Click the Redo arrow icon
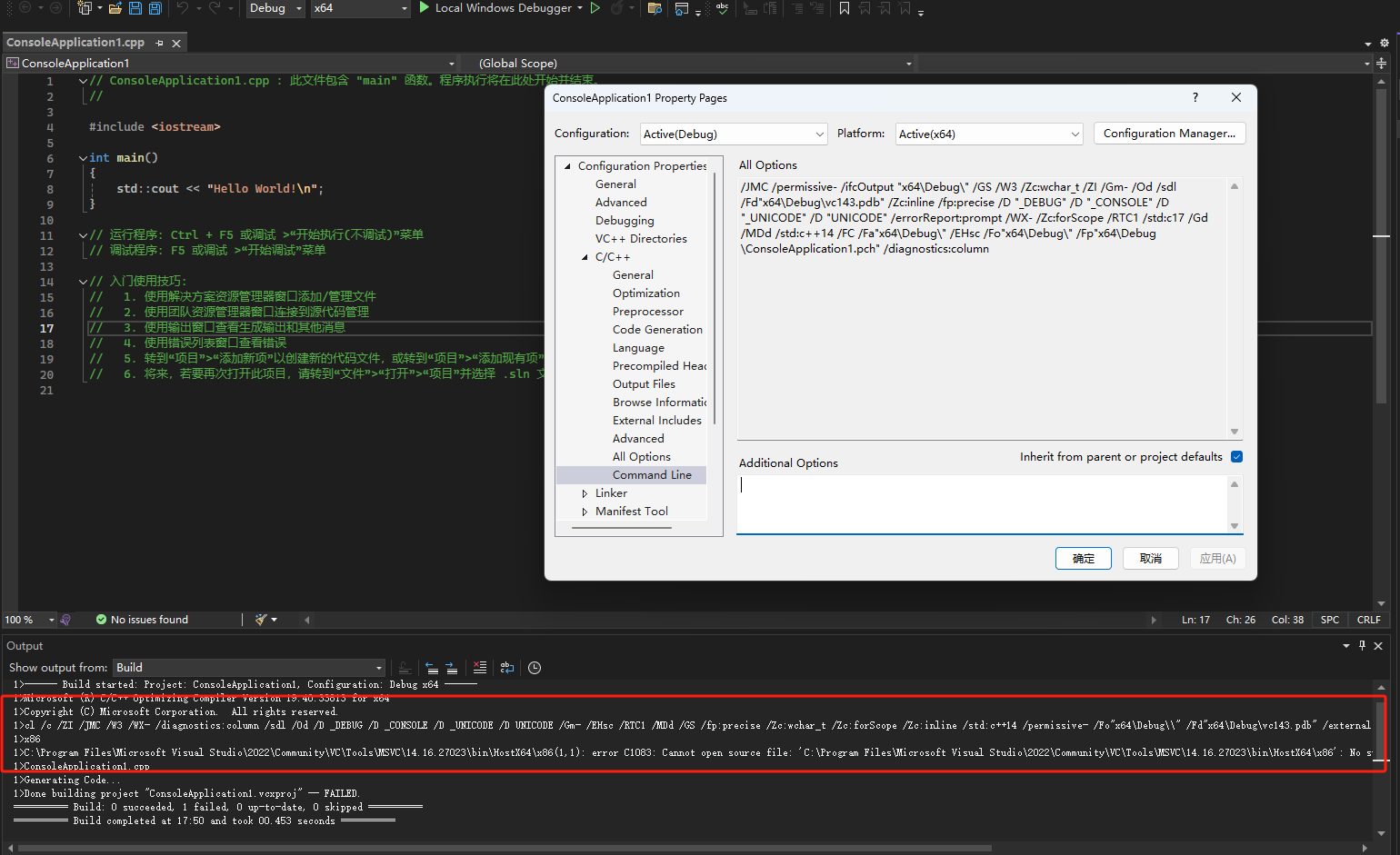 point(215,8)
